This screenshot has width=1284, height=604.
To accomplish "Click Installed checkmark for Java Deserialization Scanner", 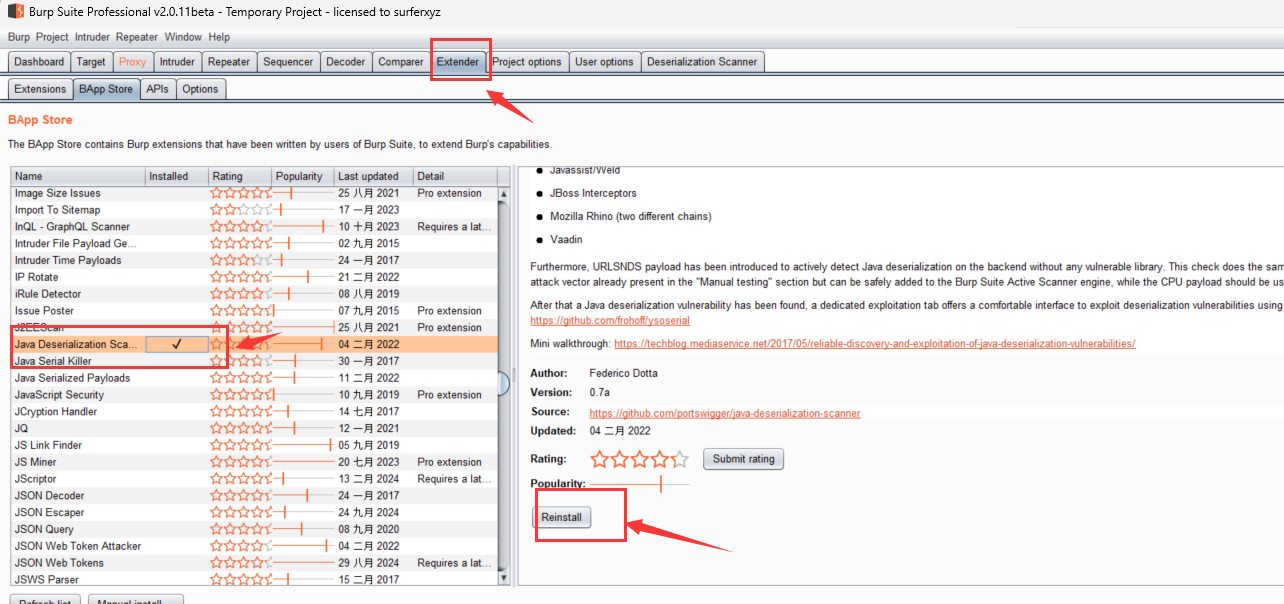I will click(x=177, y=344).
